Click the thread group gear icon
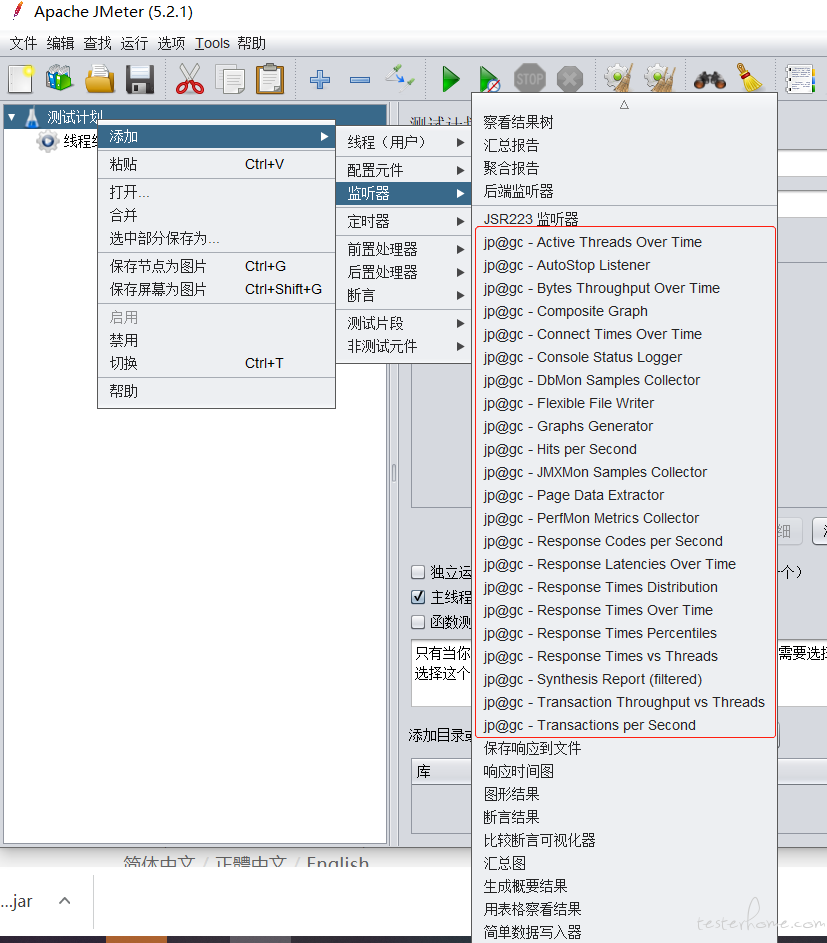This screenshot has width=827, height=943. (x=48, y=141)
